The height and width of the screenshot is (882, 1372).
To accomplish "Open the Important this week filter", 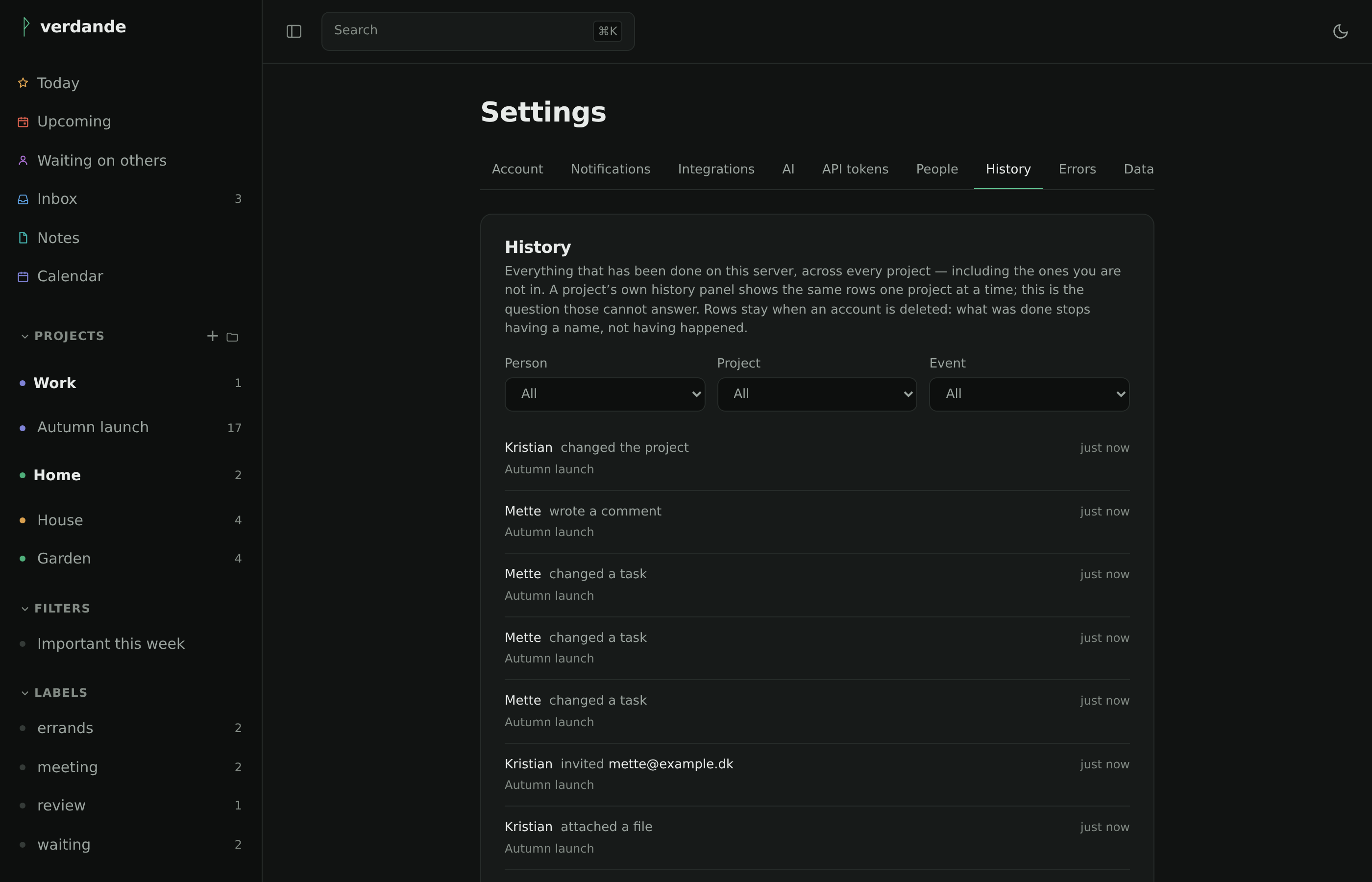I will pos(130,644).
